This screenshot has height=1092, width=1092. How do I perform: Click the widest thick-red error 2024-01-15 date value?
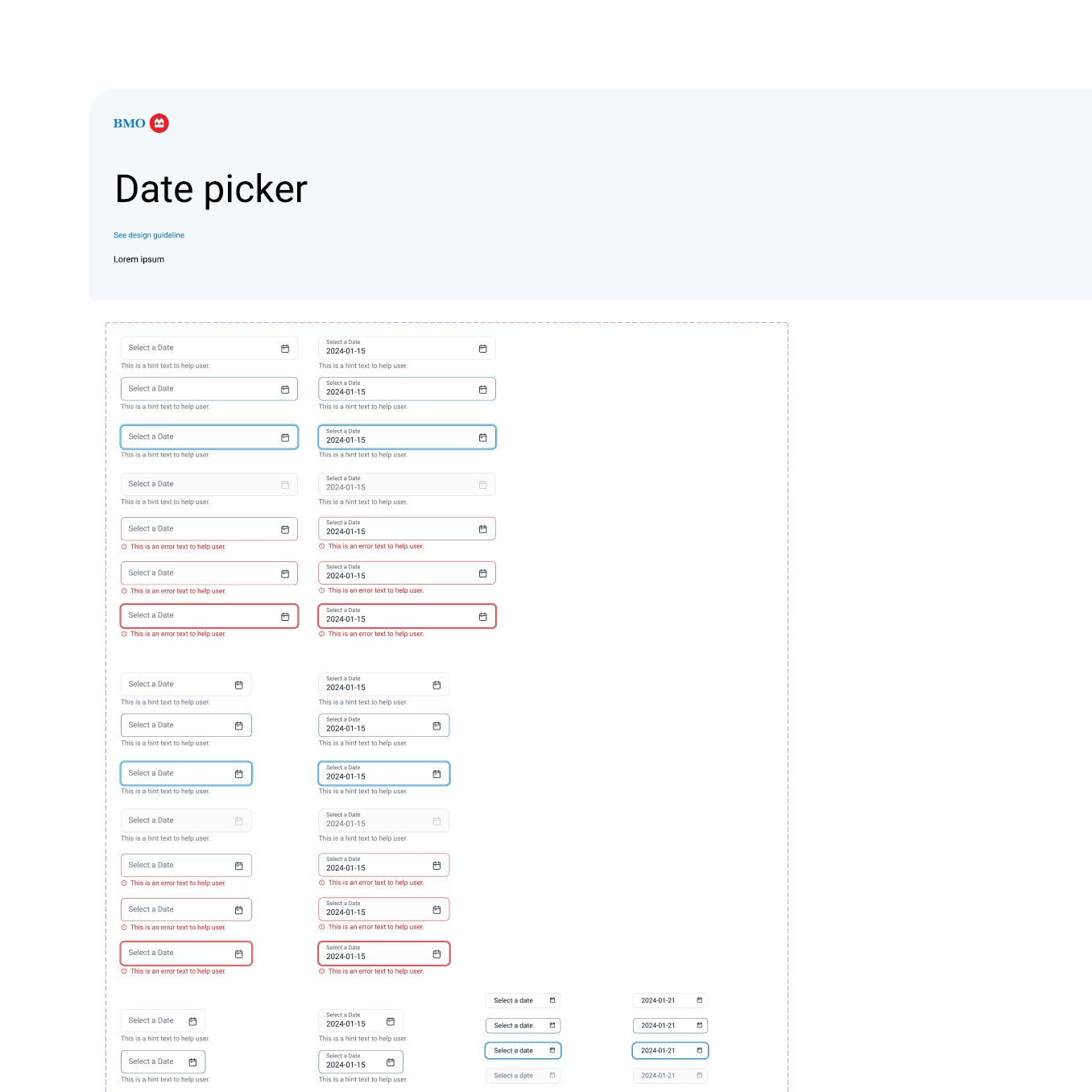coord(345,619)
